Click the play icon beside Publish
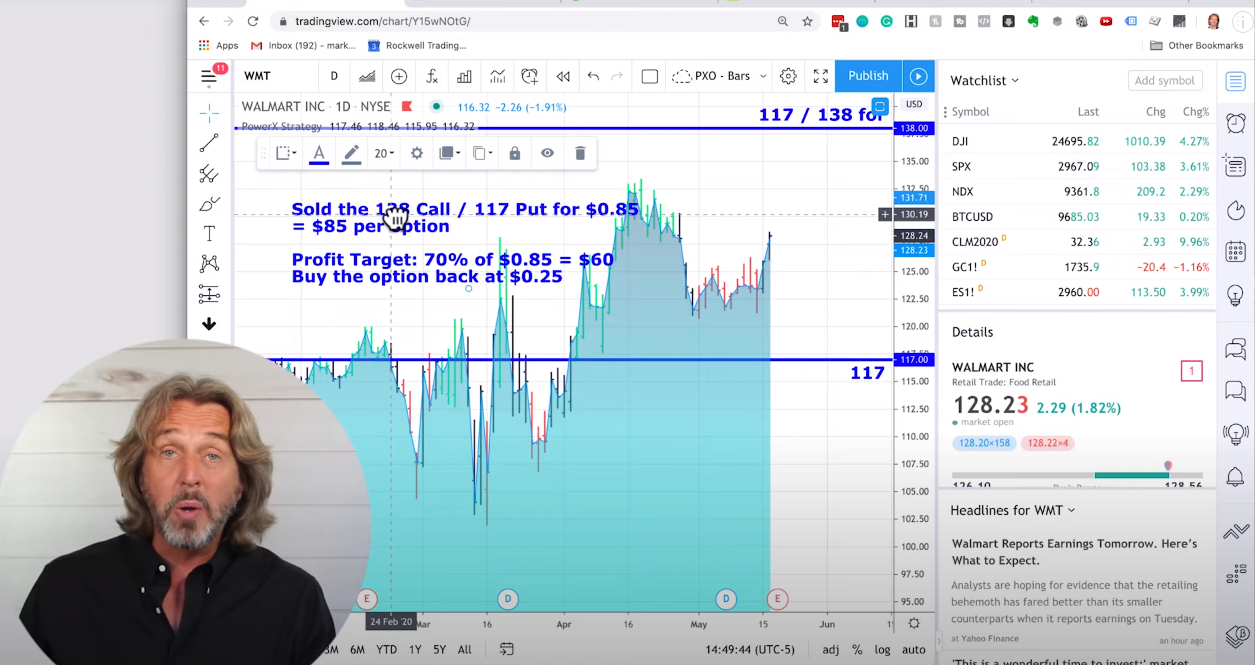 [x=918, y=76]
